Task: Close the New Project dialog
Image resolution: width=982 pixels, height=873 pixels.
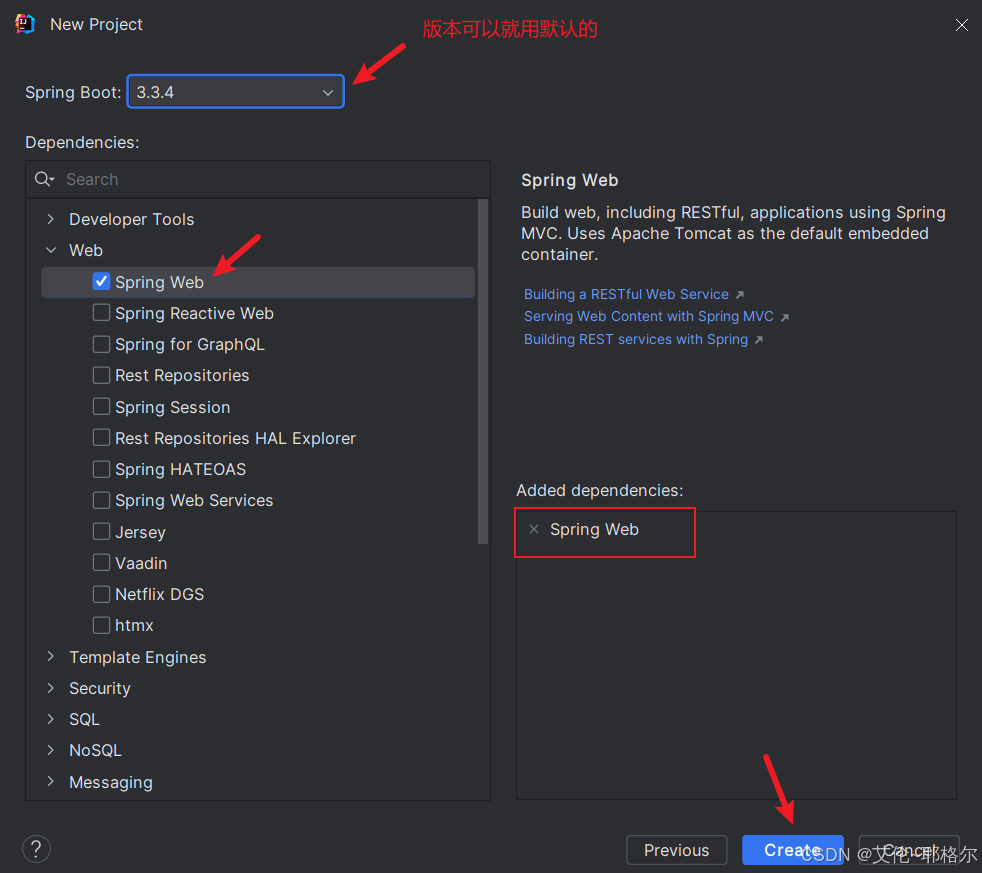Action: point(961,24)
